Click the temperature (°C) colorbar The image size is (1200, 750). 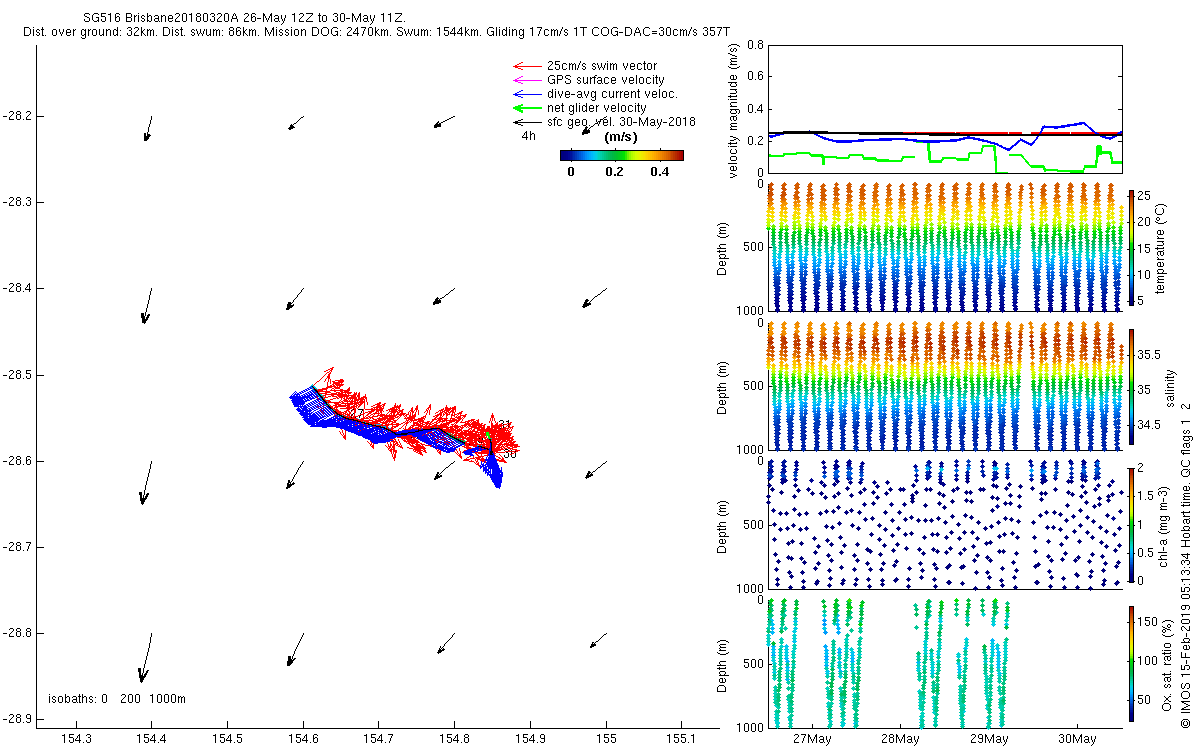(x=1131, y=250)
